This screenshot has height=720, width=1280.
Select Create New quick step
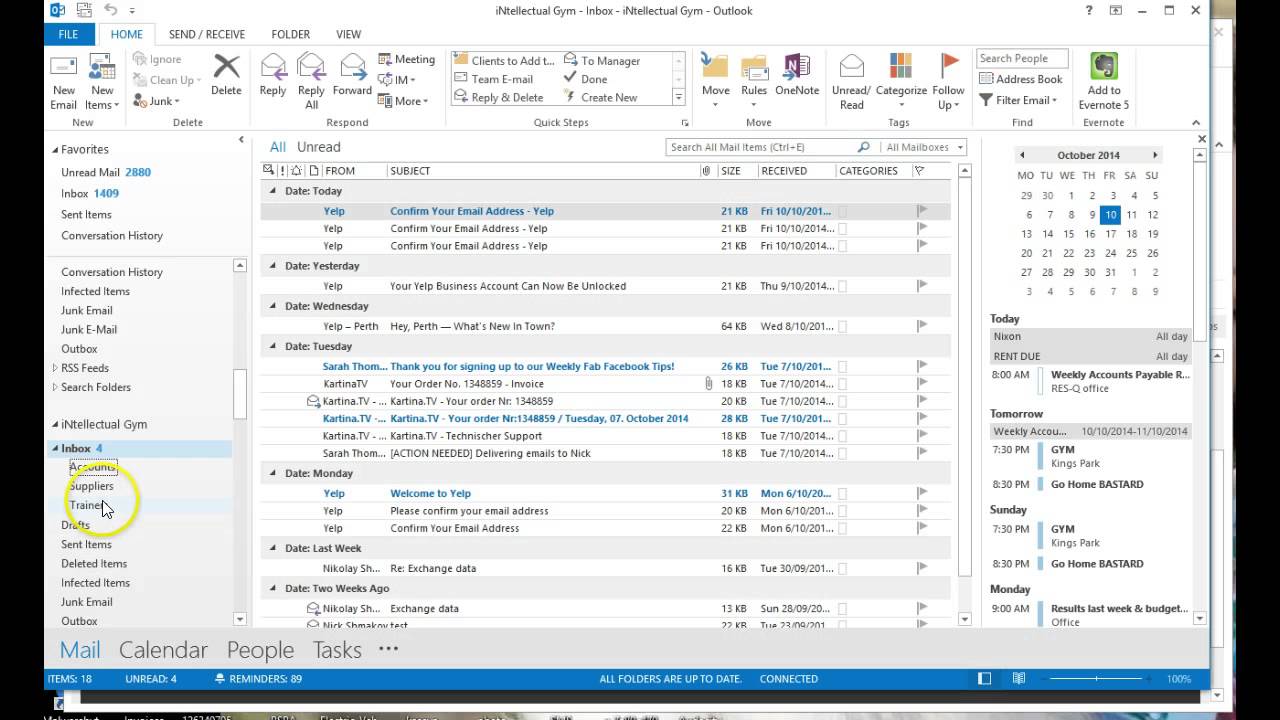(x=601, y=97)
